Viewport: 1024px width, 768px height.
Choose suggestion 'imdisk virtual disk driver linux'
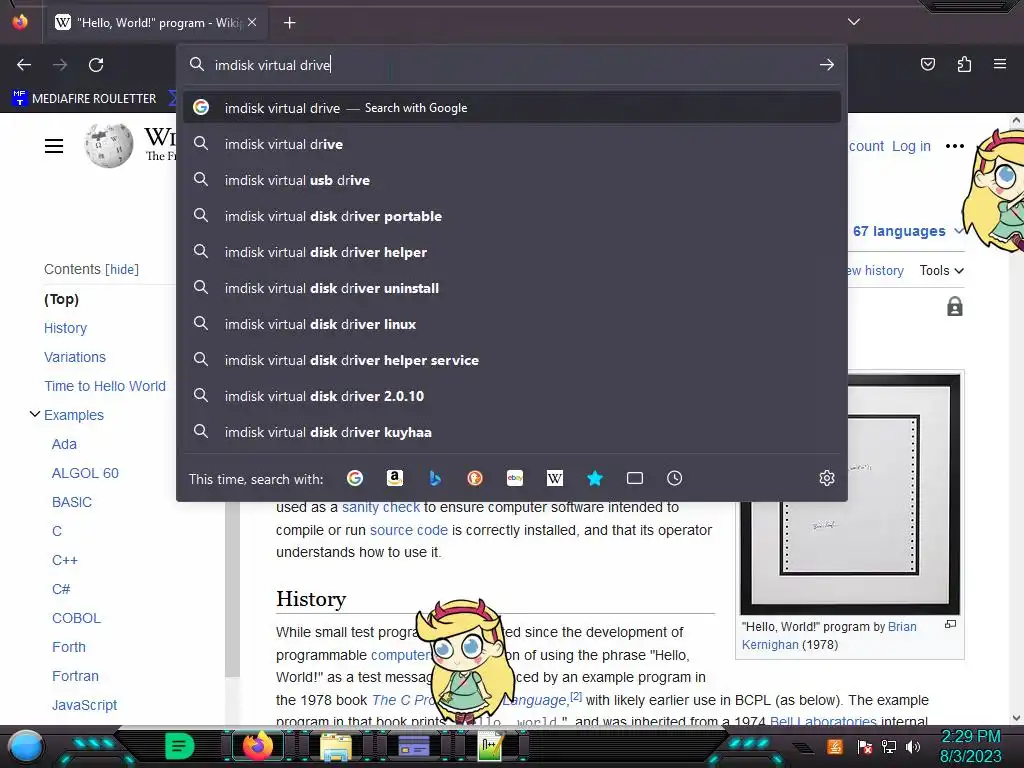pos(512,324)
